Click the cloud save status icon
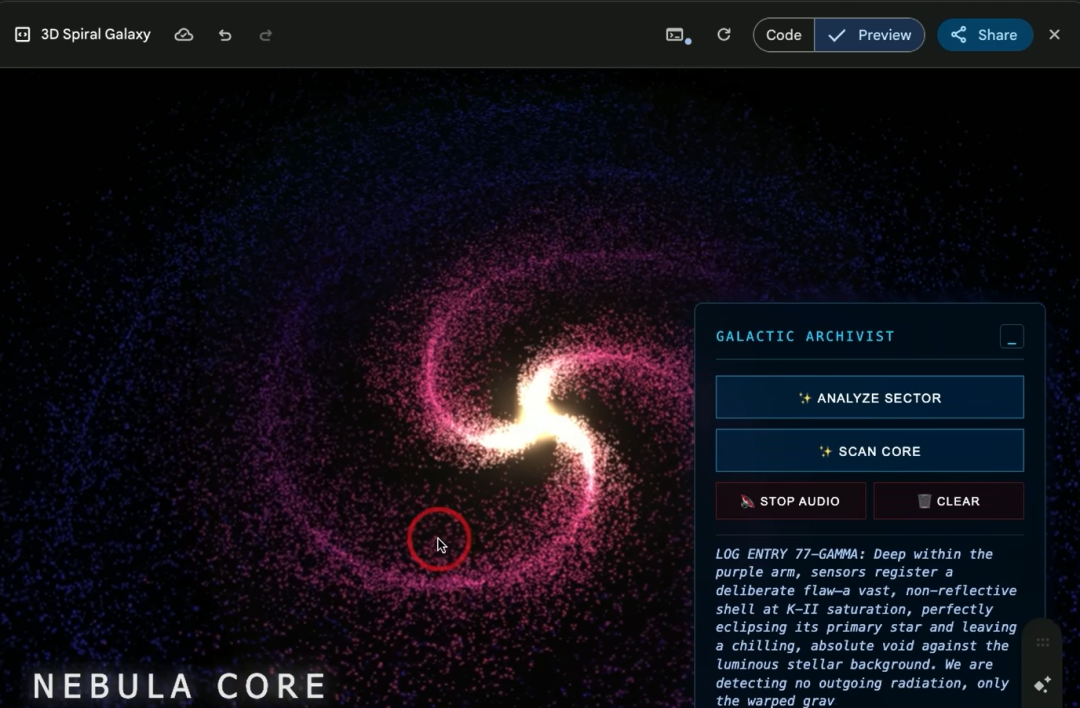Image resolution: width=1080 pixels, height=708 pixels. coord(184,35)
